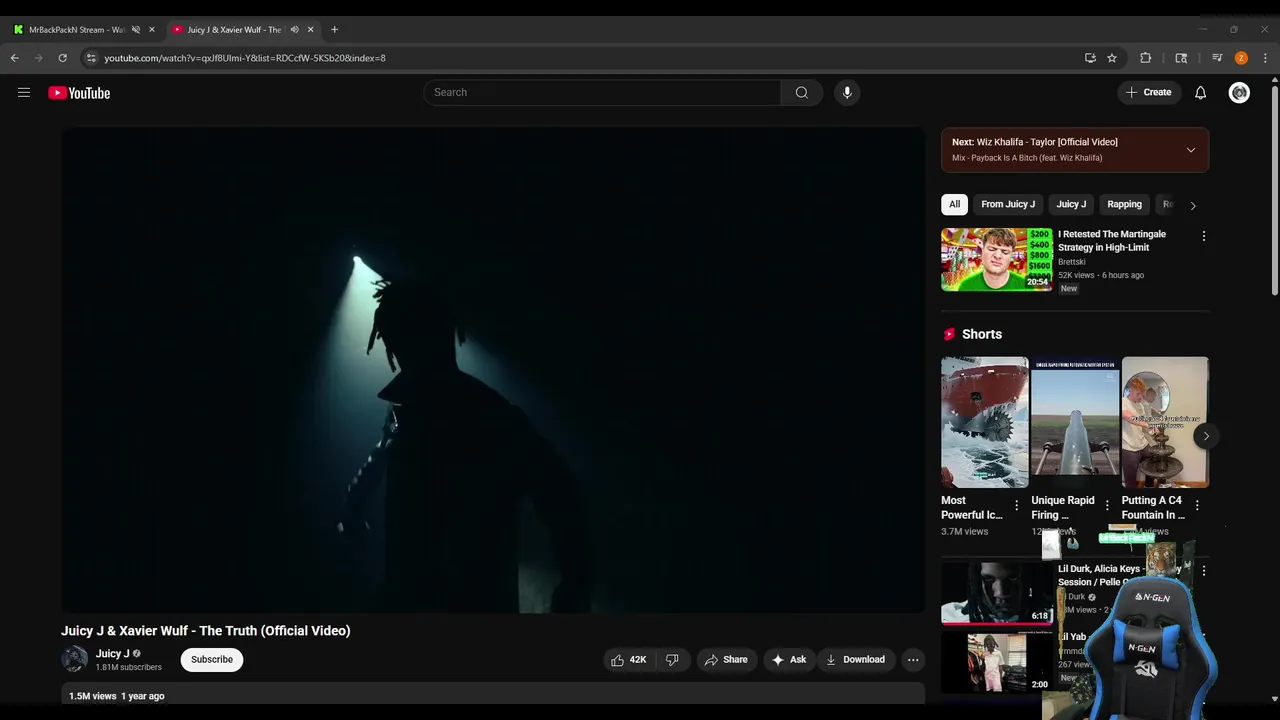Click the Ask sparkle button
Screen dimensions: 1280x720
click(789, 660)
